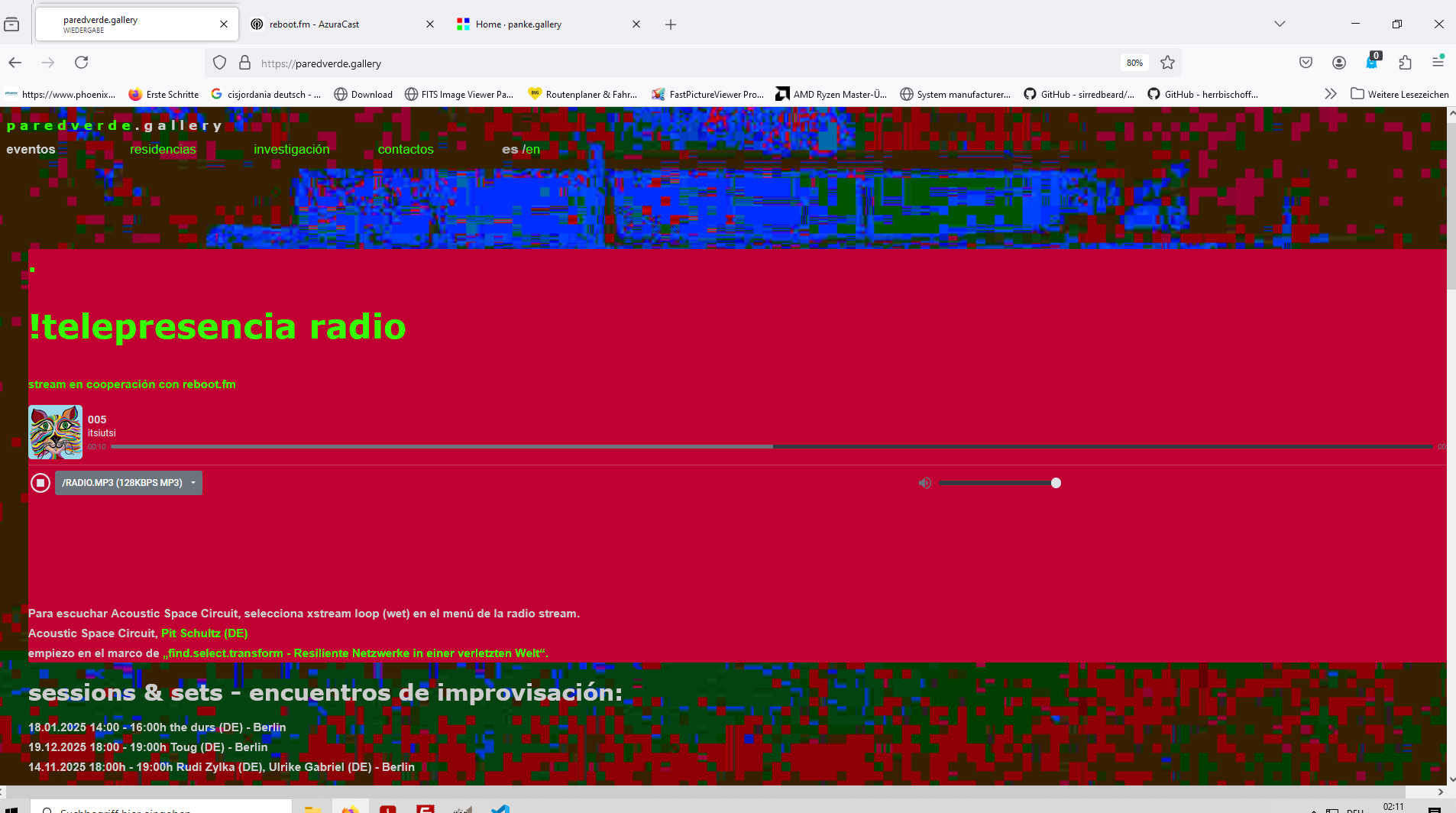Reload the current page

coord(82,63)
